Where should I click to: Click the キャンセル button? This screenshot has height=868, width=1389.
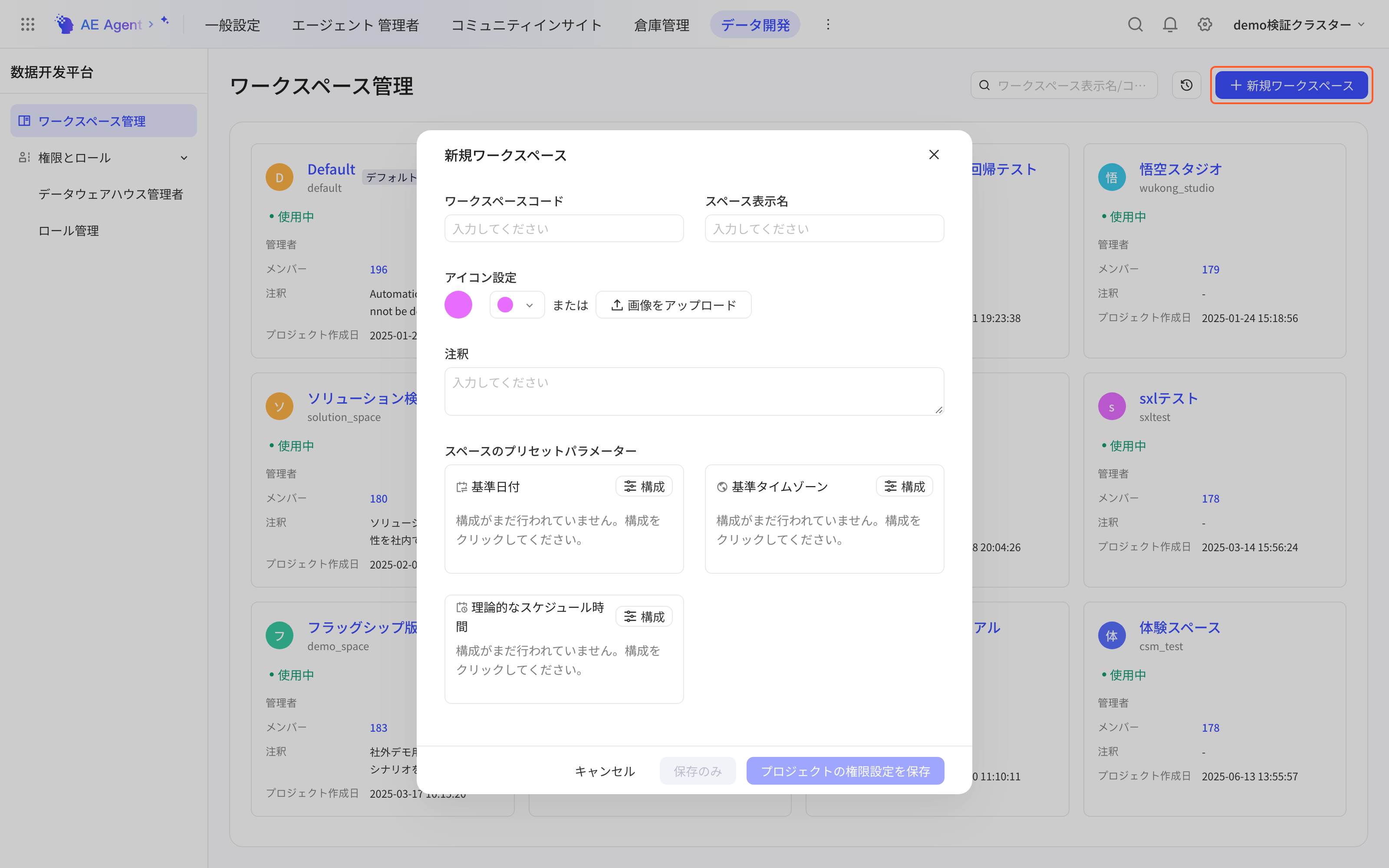coord(605,771)
